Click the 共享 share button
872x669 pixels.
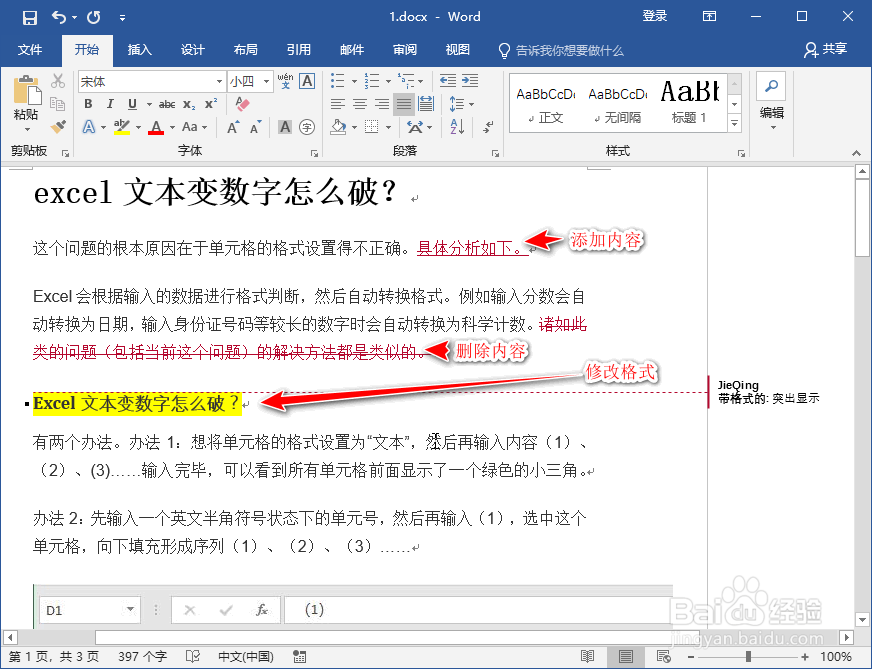pyautogui.click(x=826, y=49)
